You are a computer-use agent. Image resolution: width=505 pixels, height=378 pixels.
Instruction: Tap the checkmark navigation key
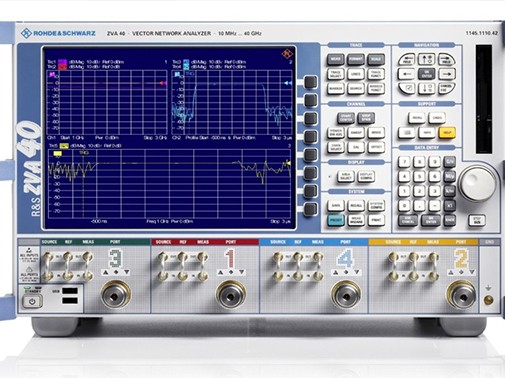click(x=407, y=88)
